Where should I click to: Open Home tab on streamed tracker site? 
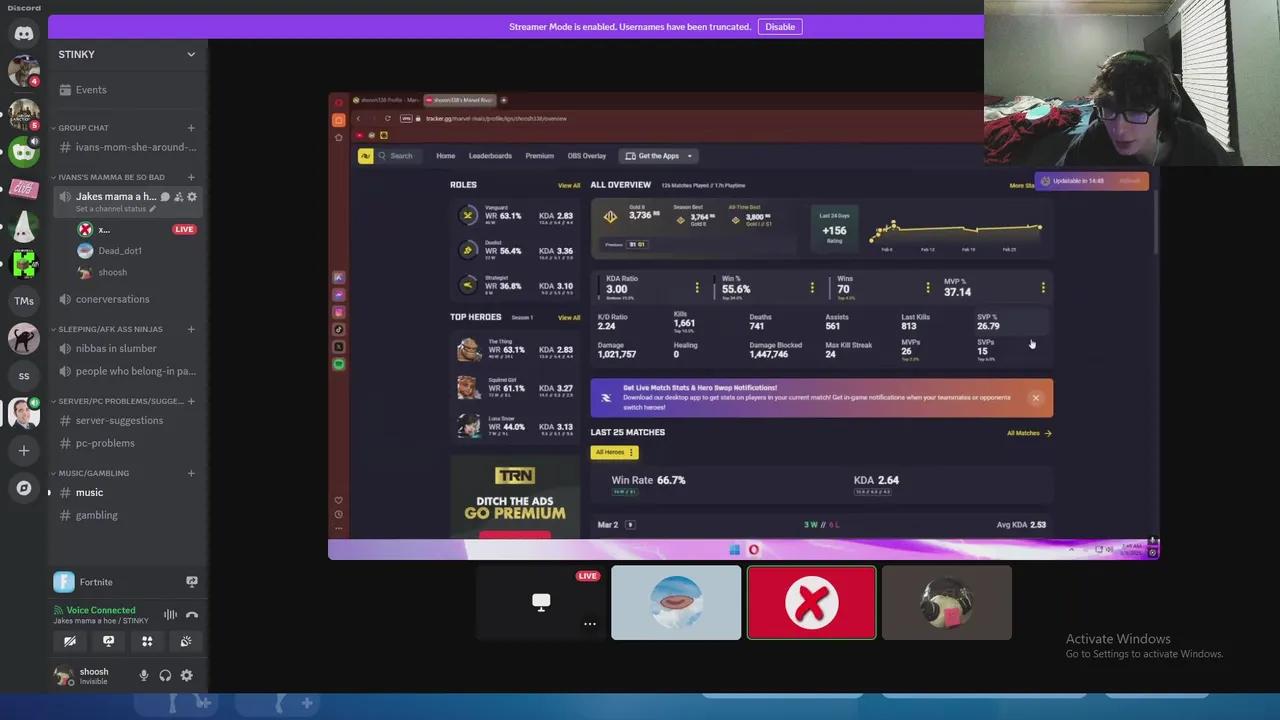point(445,156)
